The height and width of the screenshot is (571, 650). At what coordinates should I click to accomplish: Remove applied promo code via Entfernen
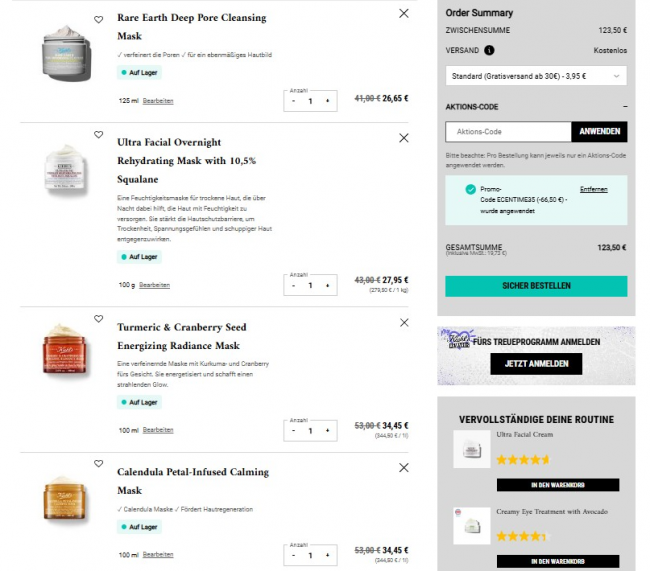(x=593, y=189)
